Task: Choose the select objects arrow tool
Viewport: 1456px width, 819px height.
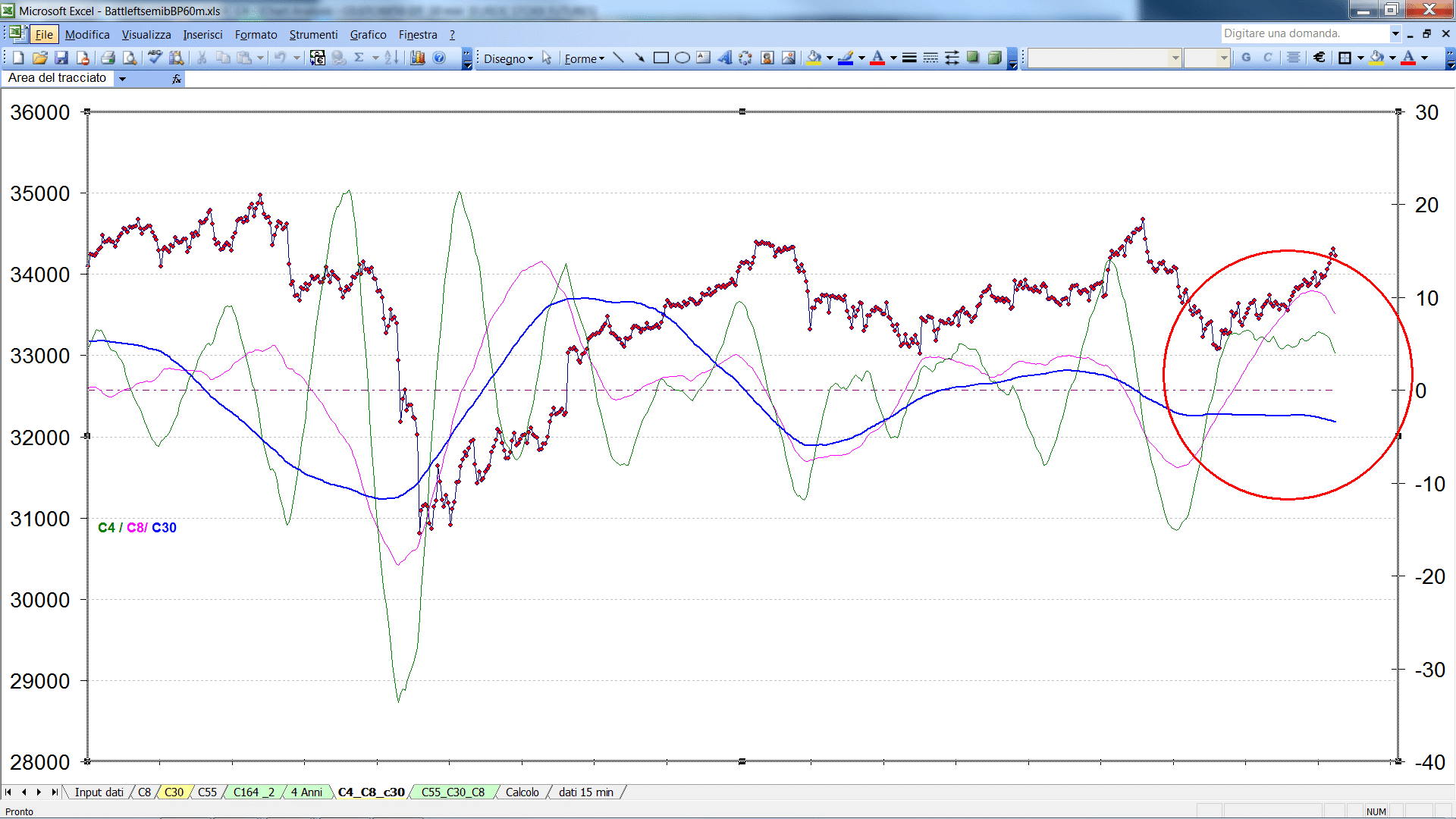Action: [x=547, y=58]
